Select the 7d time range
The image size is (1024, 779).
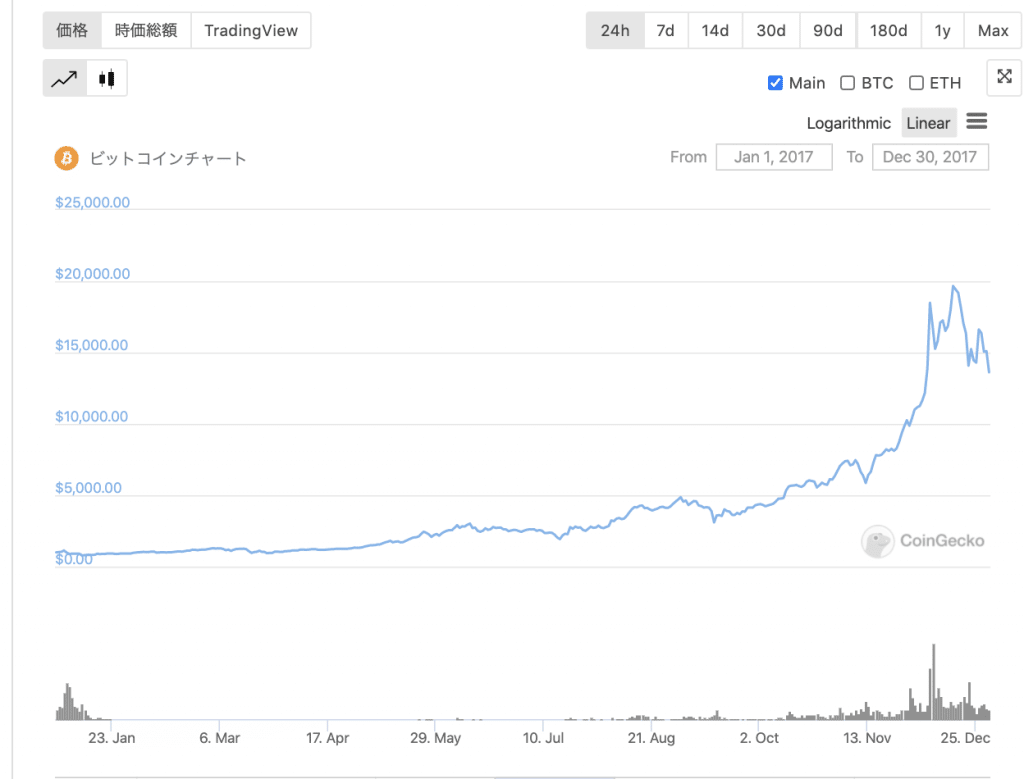coord(665,30)
